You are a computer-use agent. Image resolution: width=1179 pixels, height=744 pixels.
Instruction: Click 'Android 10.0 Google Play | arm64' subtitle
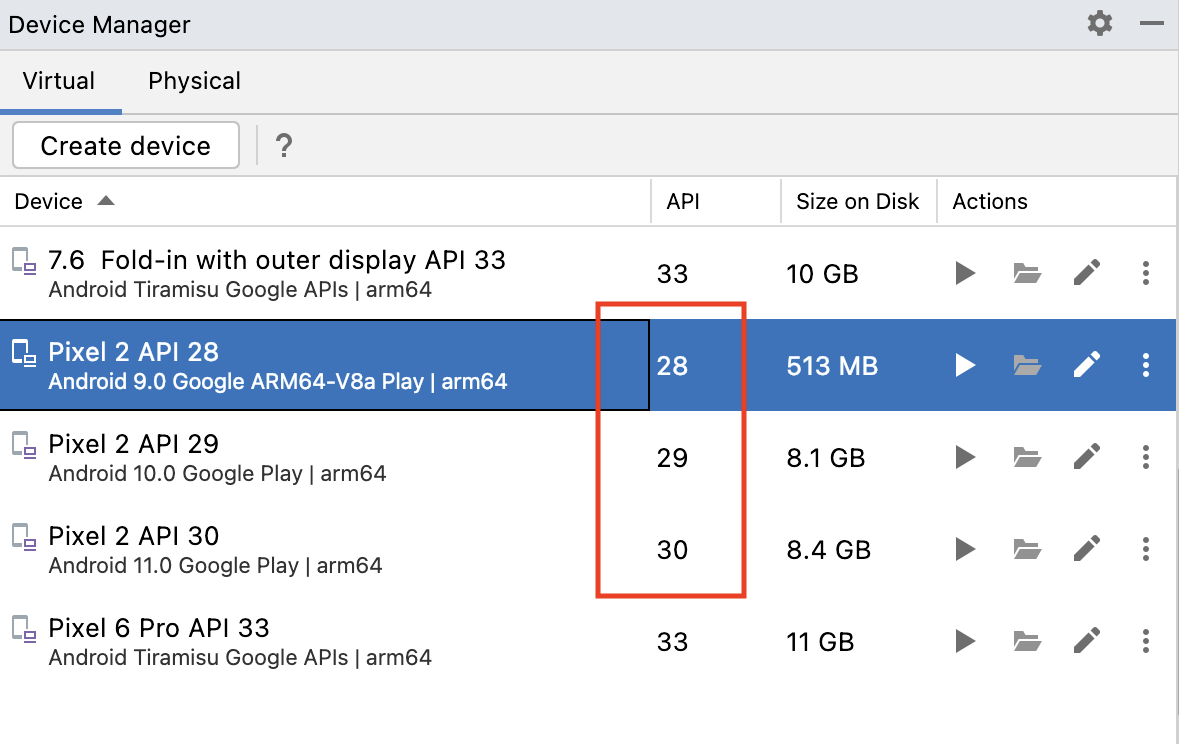(217, 473)
